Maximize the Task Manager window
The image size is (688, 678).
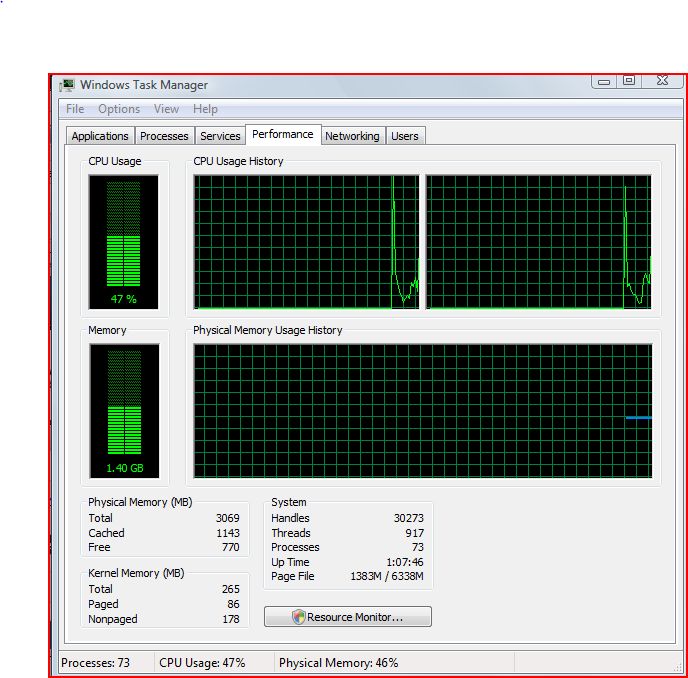629,81
